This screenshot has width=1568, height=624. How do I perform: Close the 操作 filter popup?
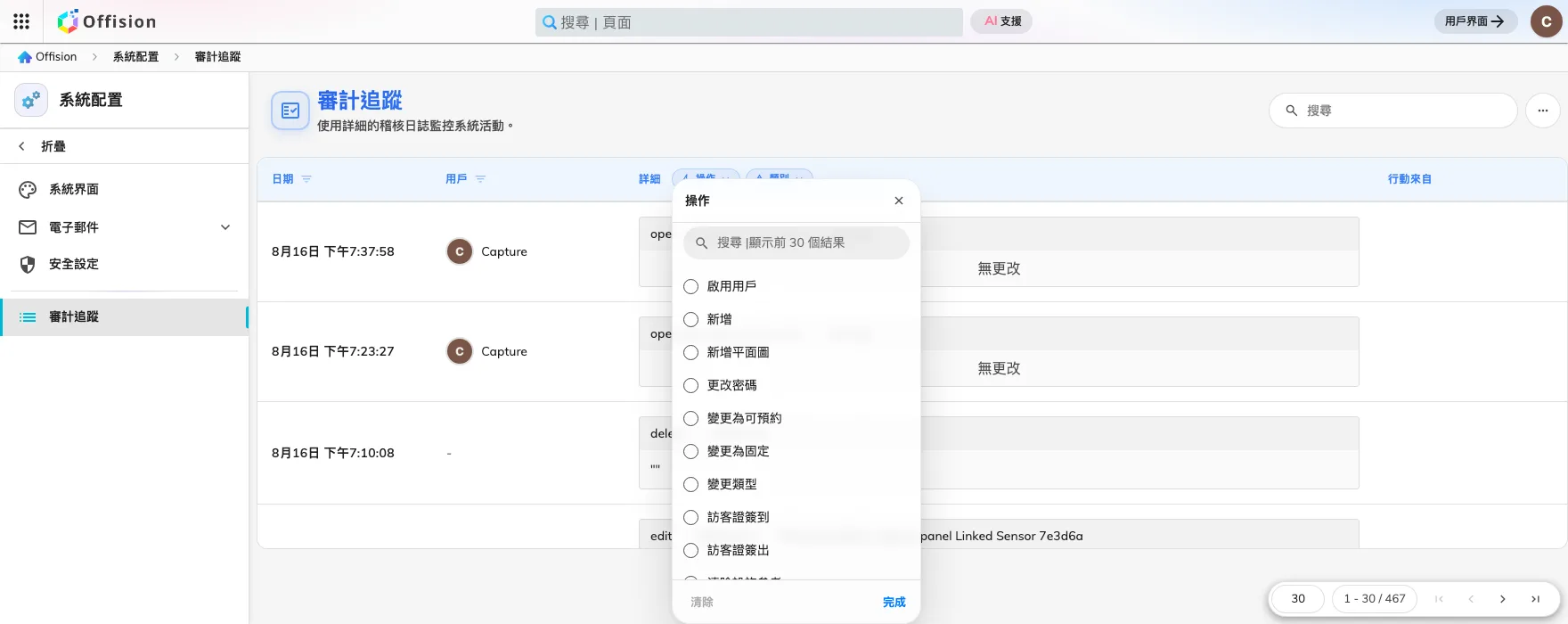pos(899,201)
